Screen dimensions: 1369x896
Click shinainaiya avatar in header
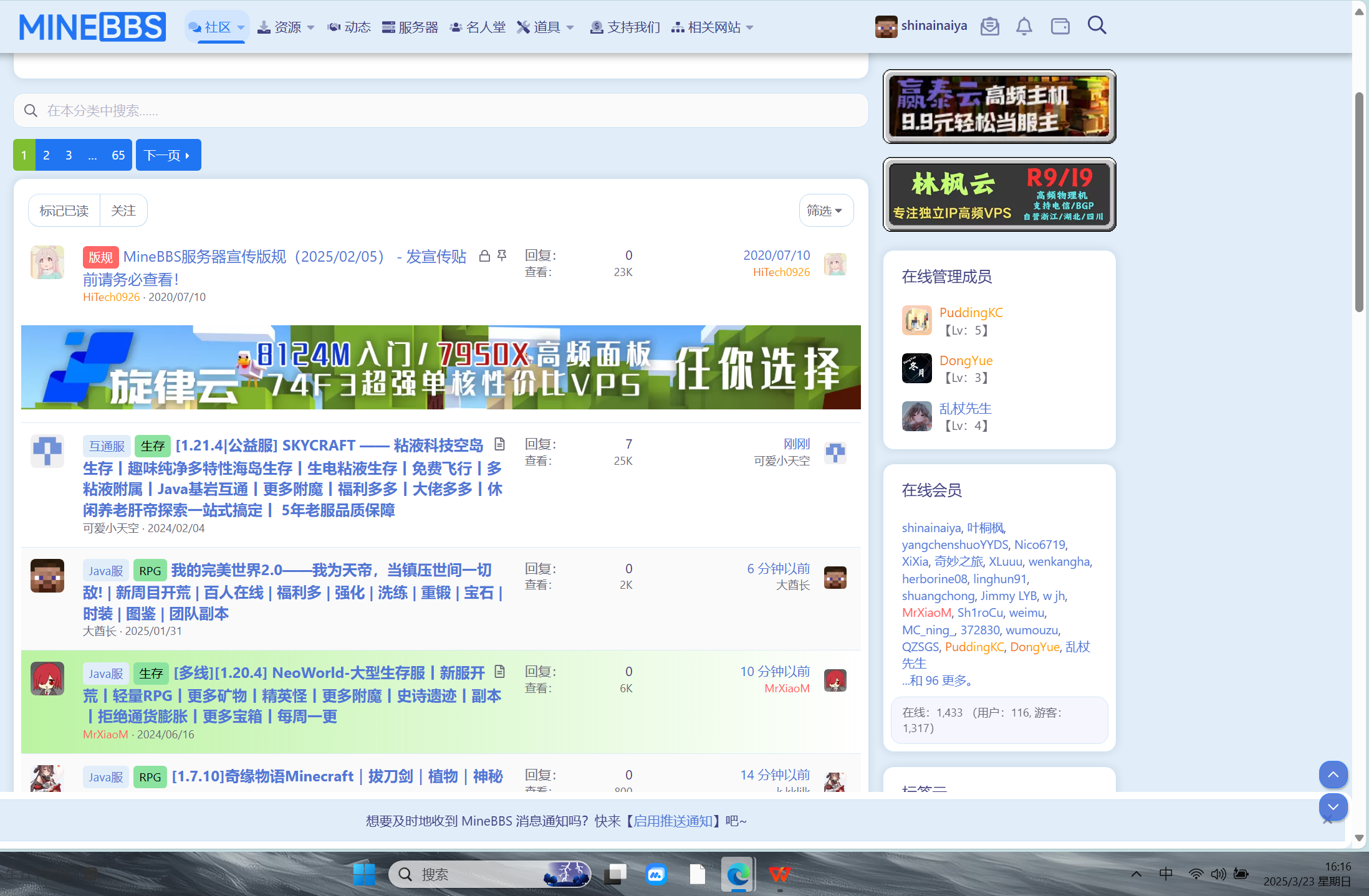coord(886,26)
